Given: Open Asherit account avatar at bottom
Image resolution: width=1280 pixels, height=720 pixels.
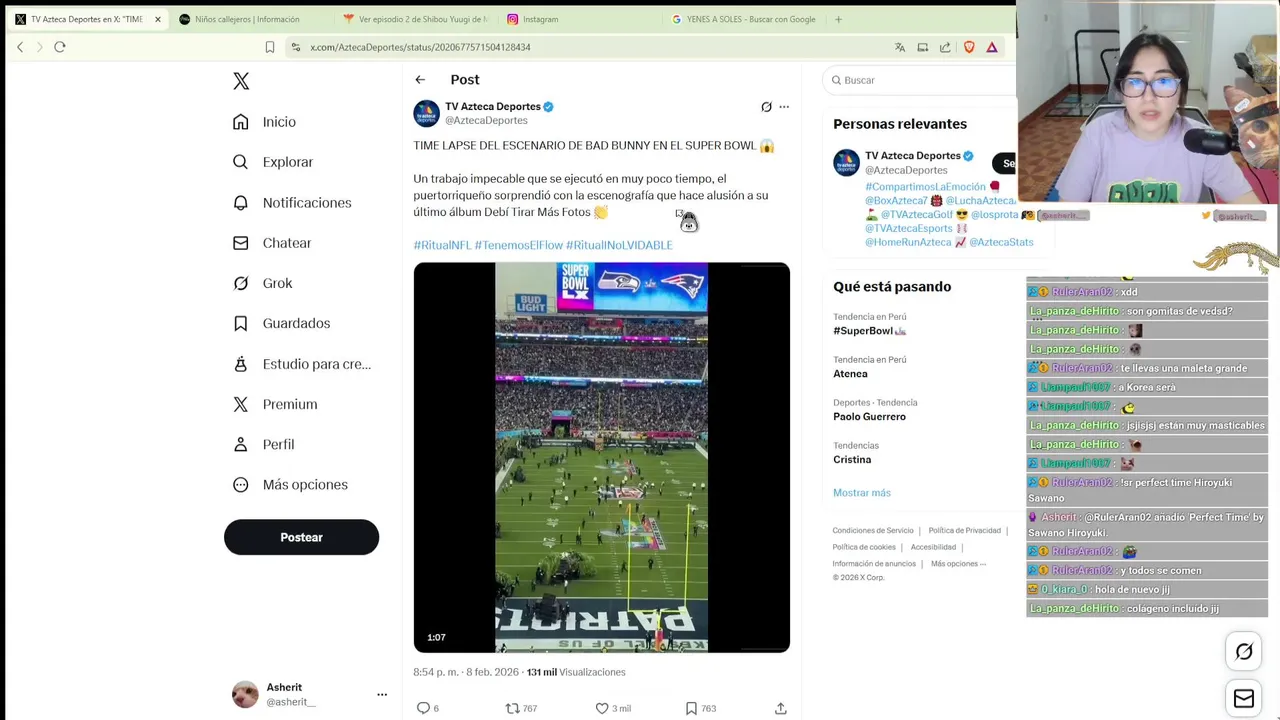Looking at the screenshot, I should pos(245,694).
